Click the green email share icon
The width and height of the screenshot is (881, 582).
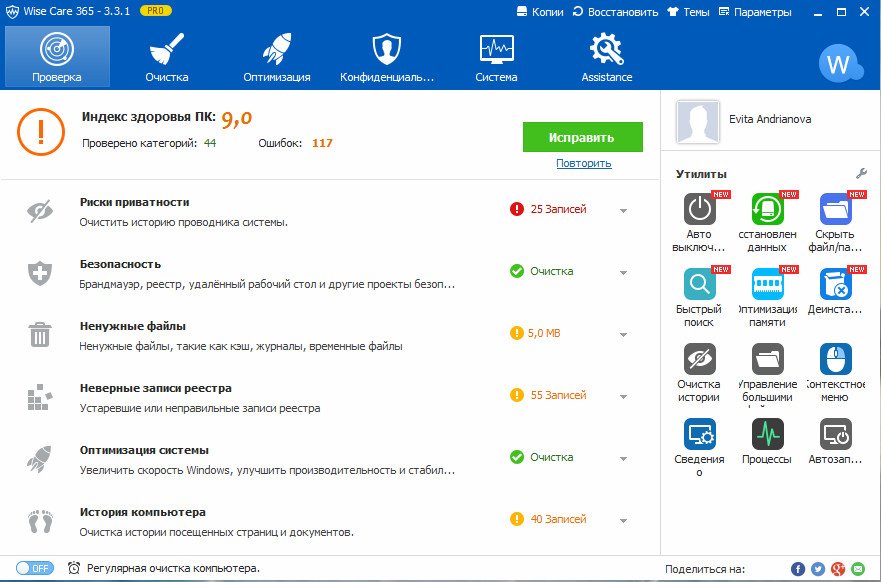[857, 569]
